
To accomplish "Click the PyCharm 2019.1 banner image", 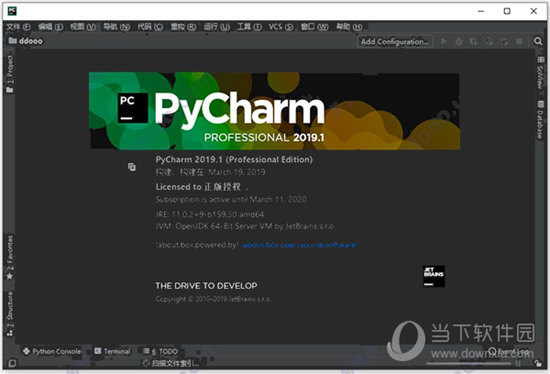I will tap(274, 111).
